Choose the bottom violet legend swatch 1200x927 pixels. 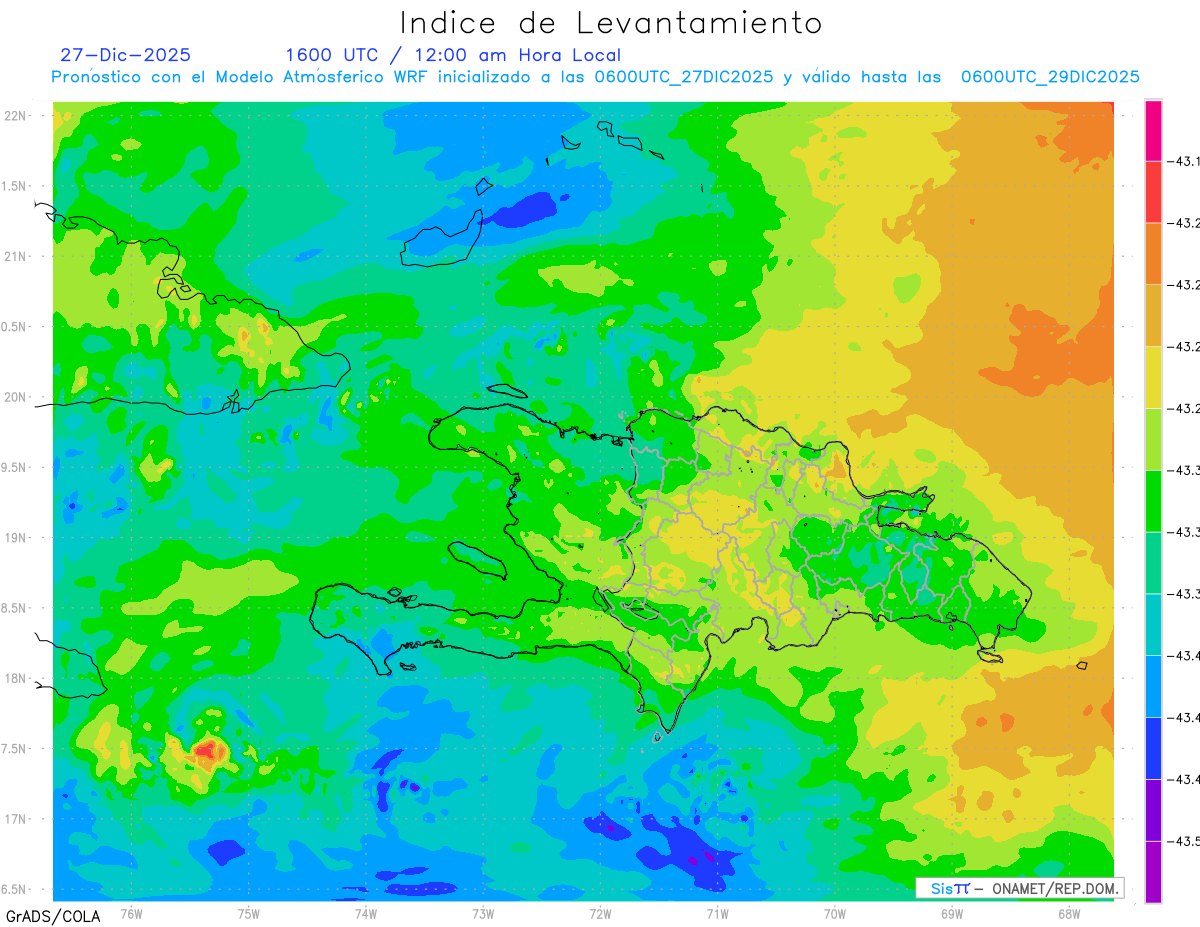tap(1153, 872)
